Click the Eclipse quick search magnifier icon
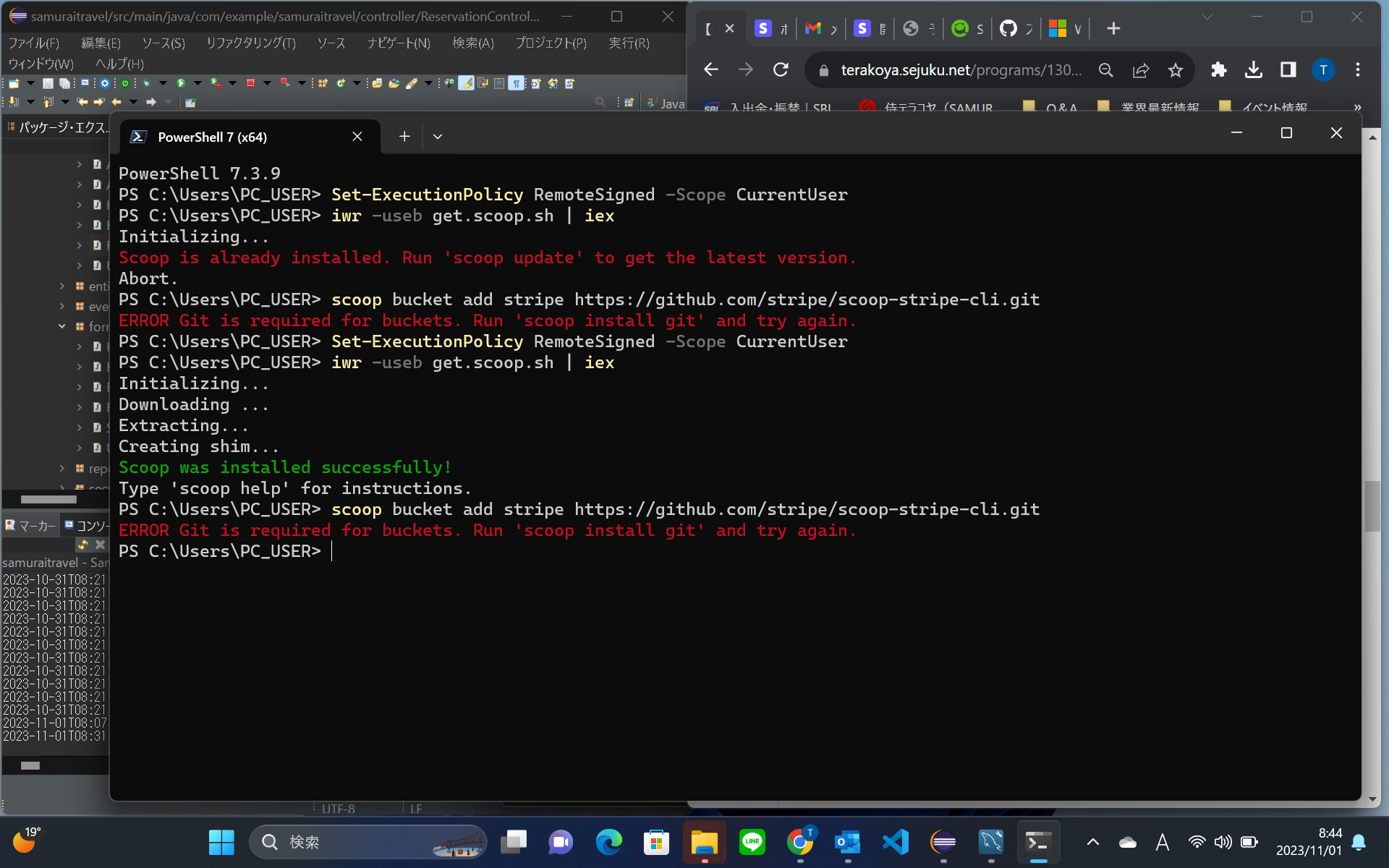The image size is (1389, 868). point(600,102)
